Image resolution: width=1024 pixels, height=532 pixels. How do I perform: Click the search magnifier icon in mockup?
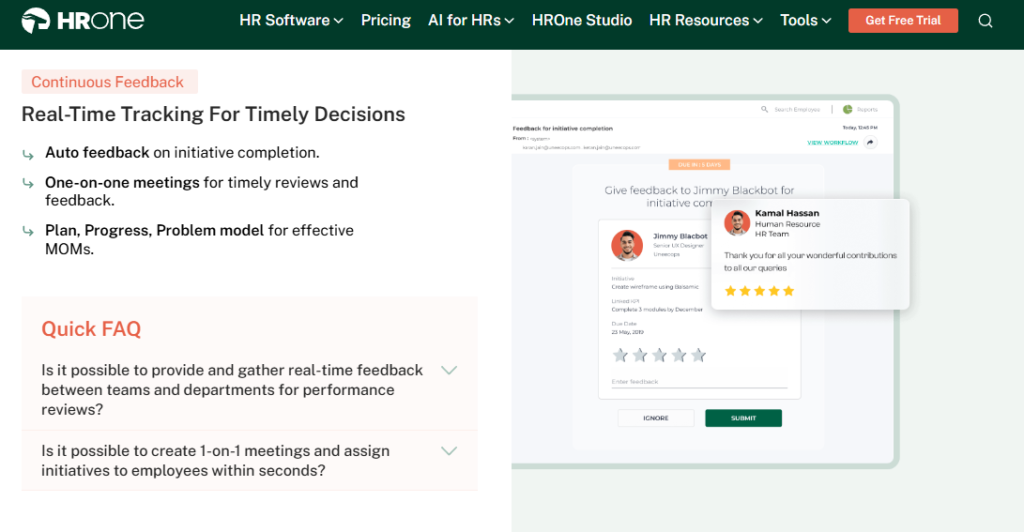point(764,109)
